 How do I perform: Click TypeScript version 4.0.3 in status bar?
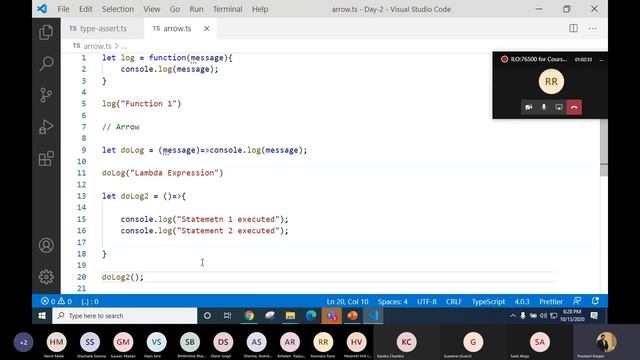pyautogui.click(x=522, y=302)
